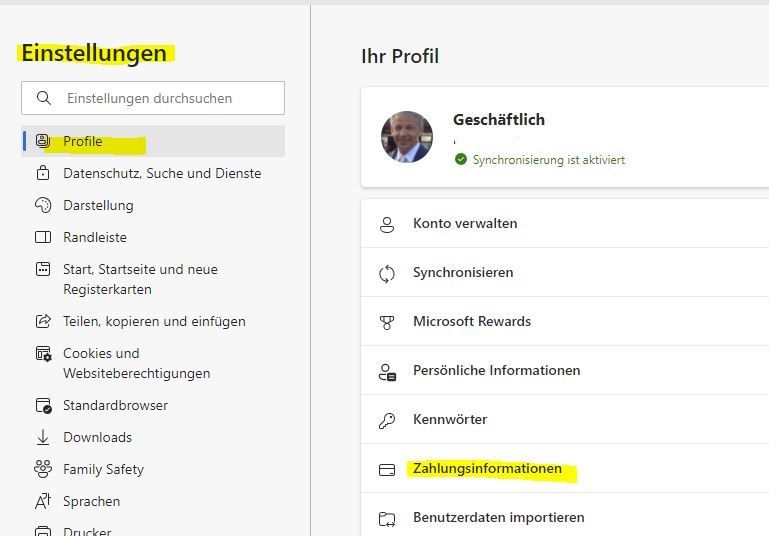Click the profile picture thumbnail
The width and height of the screenshot is (769, 536).
point(407,137)
